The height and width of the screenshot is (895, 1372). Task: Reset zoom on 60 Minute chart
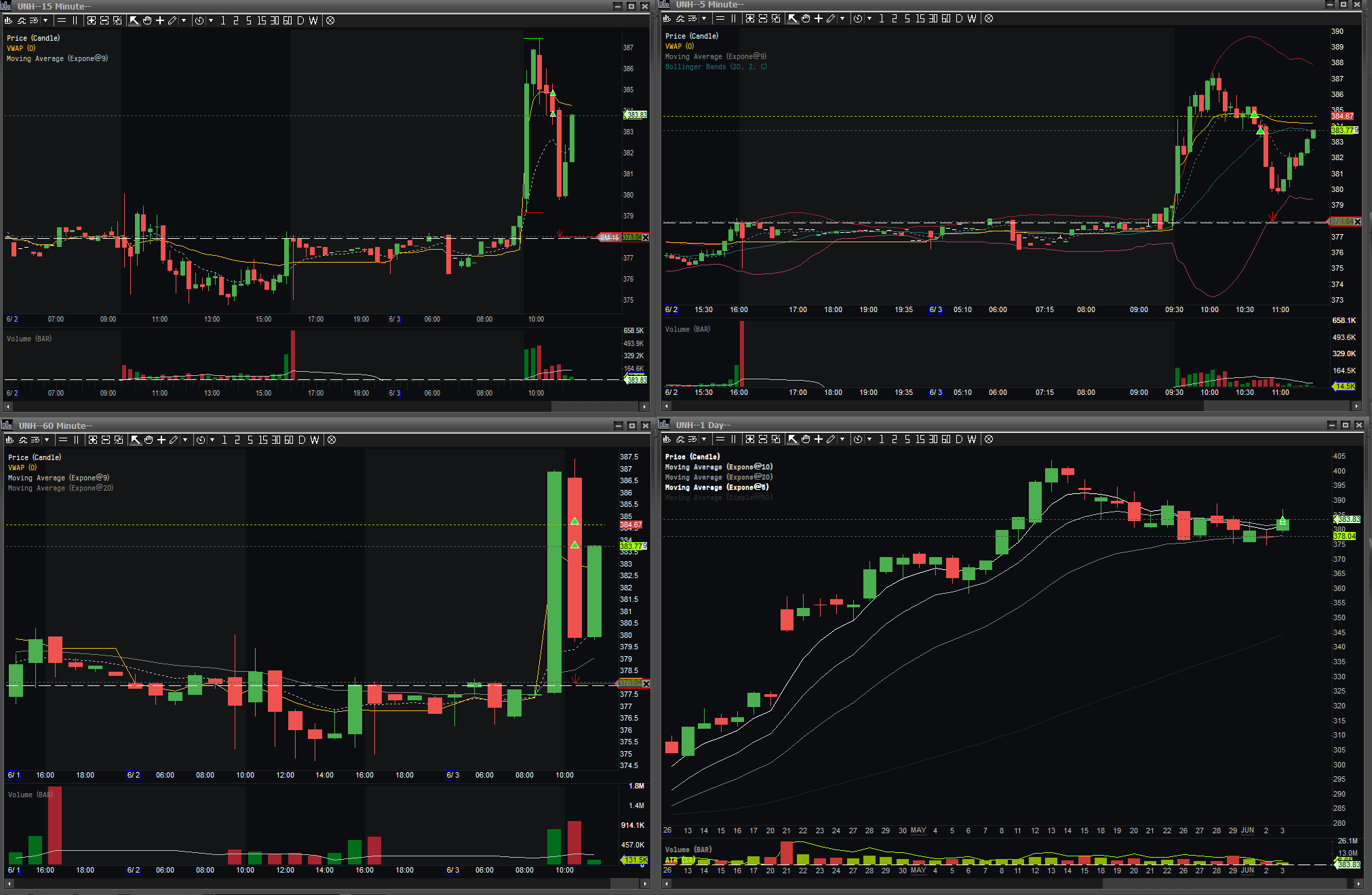119,440
